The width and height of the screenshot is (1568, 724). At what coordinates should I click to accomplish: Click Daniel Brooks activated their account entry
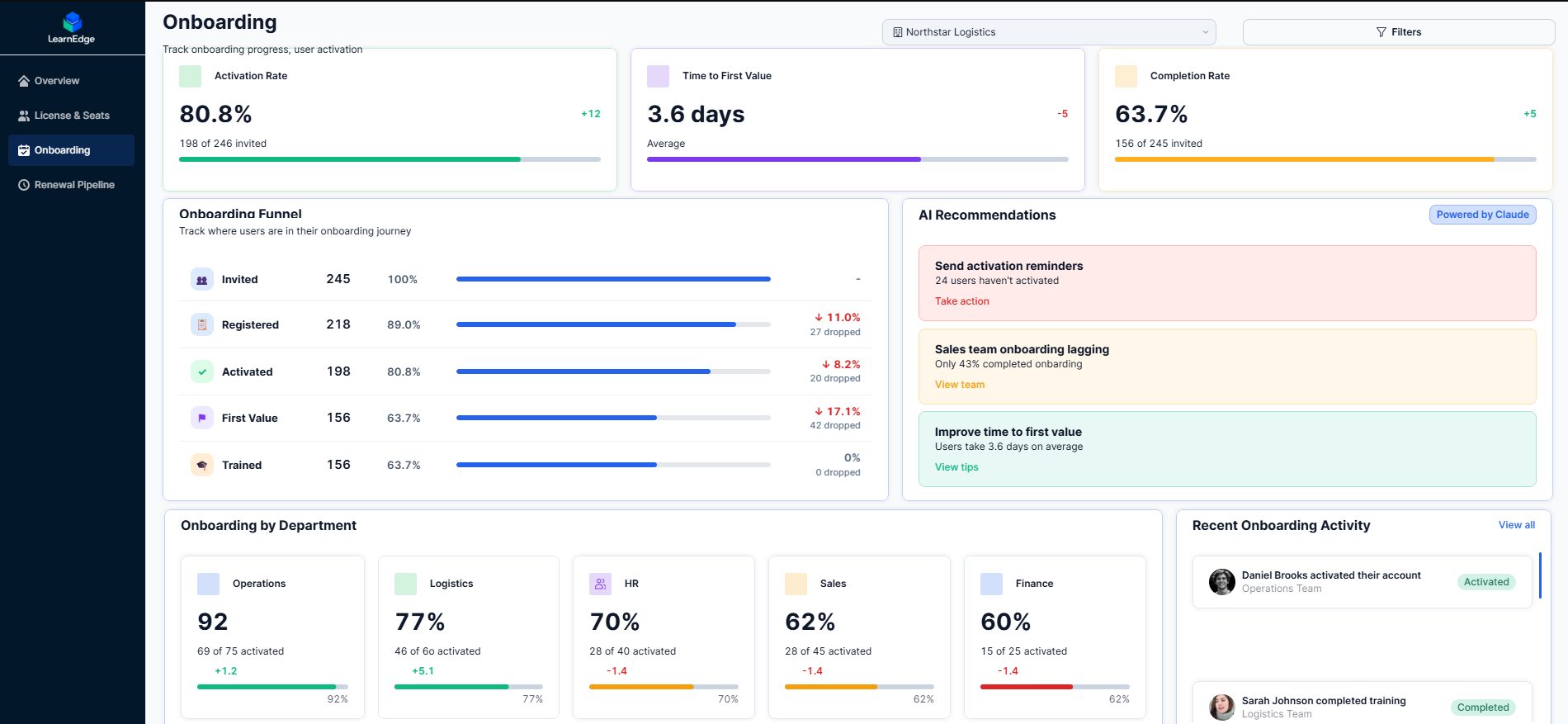click(x=1362, y=582)
